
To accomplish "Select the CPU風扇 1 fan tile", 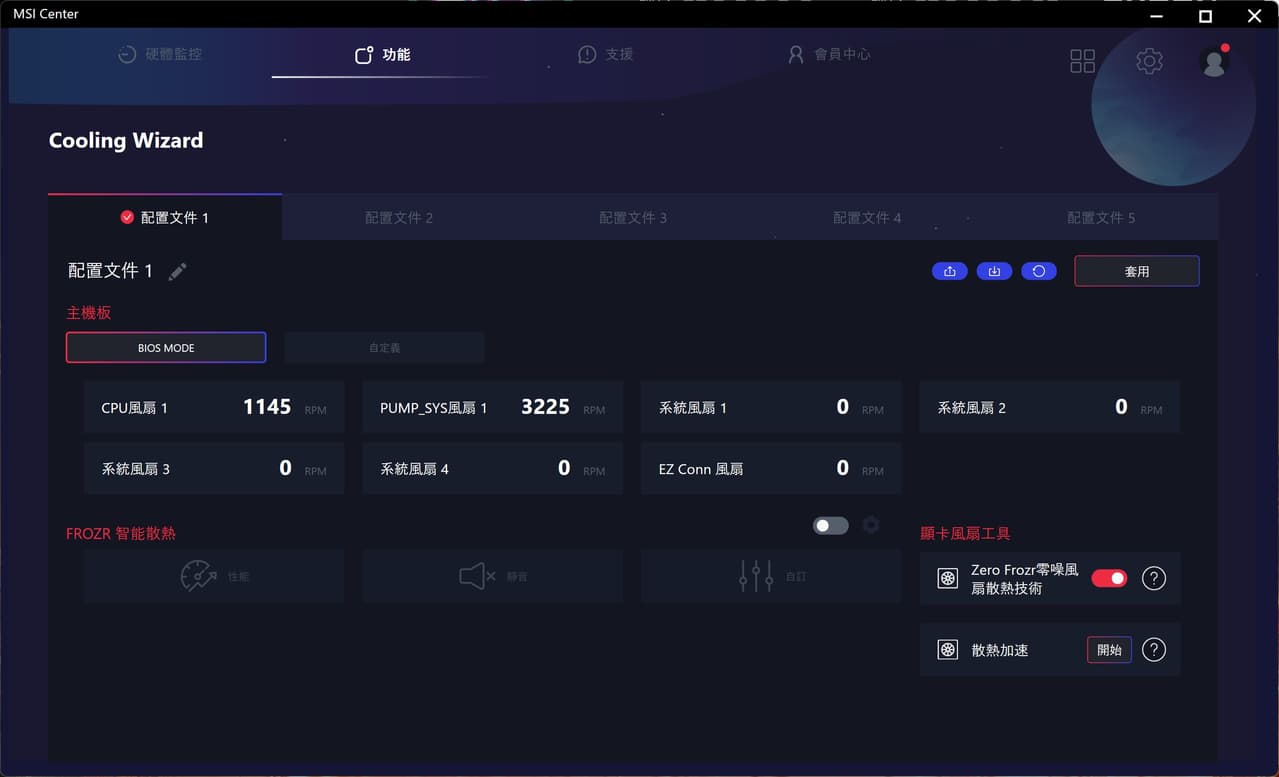I will point(214,407).
